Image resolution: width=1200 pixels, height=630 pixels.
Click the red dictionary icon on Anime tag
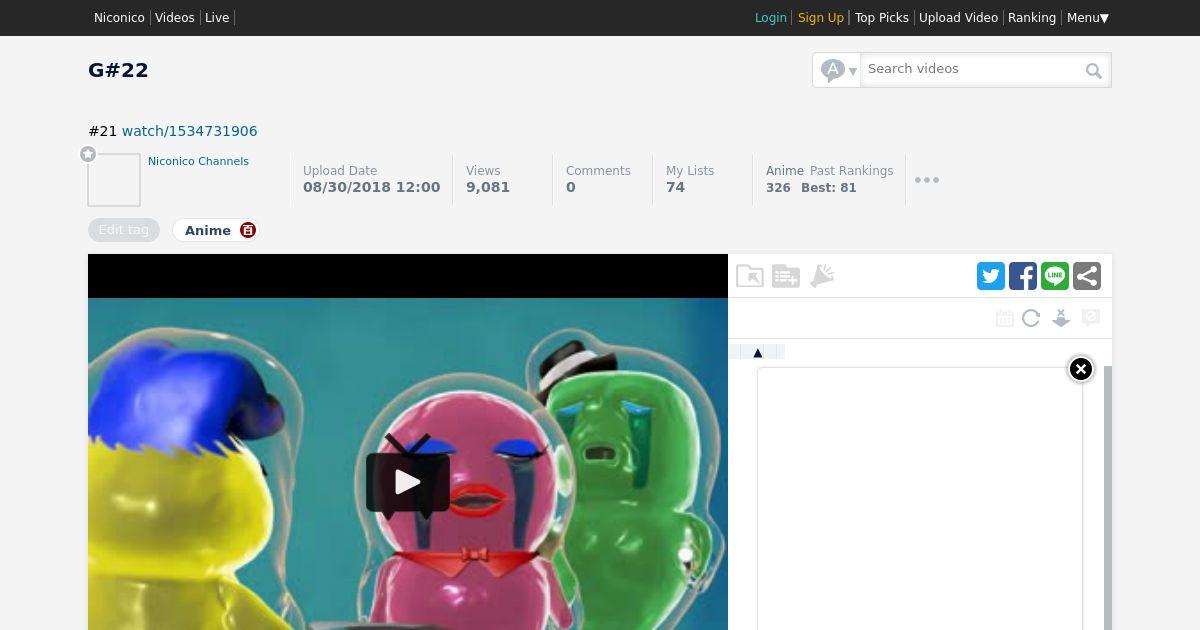(x=248, y=230)
